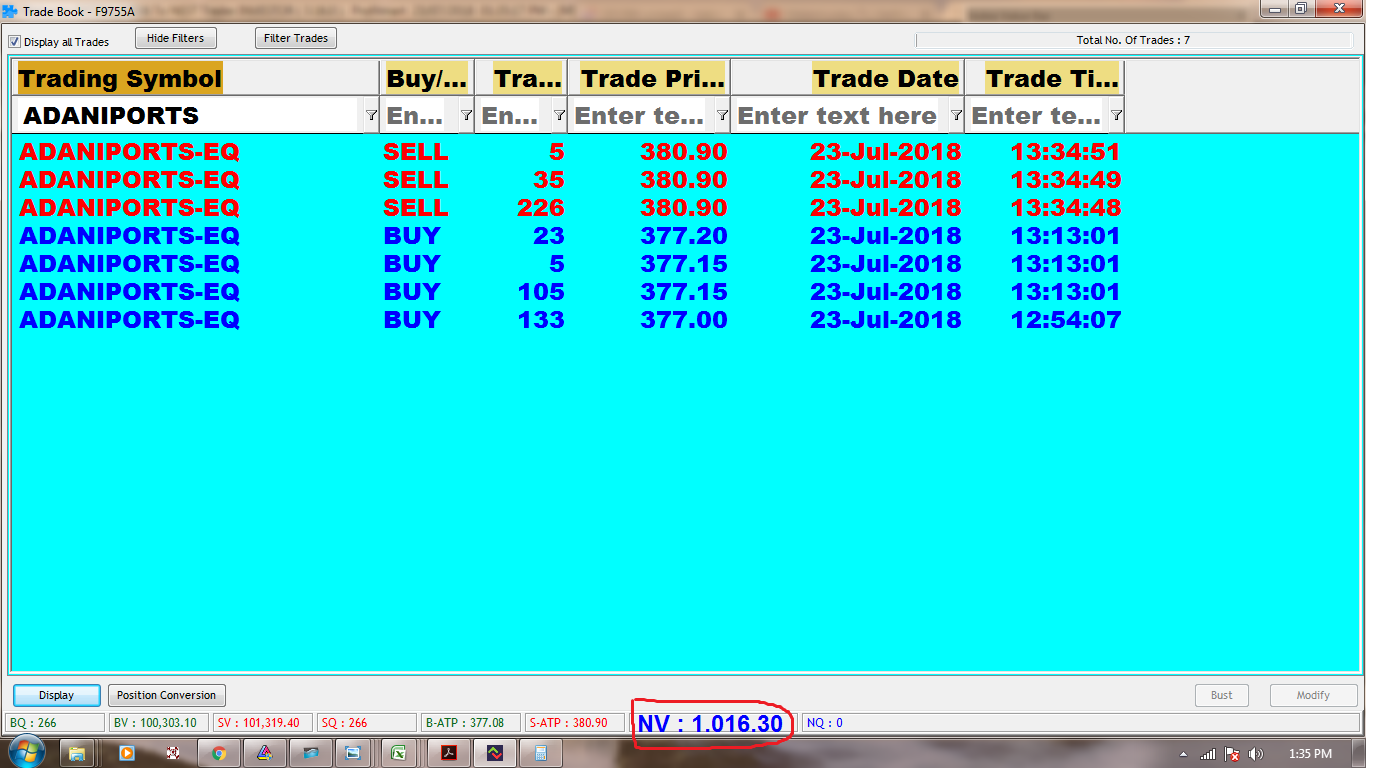Focus the Trade Time filter text field
Image resolution: width=1380 pixels, height=768 pixels.
[x=1036, y=115]
